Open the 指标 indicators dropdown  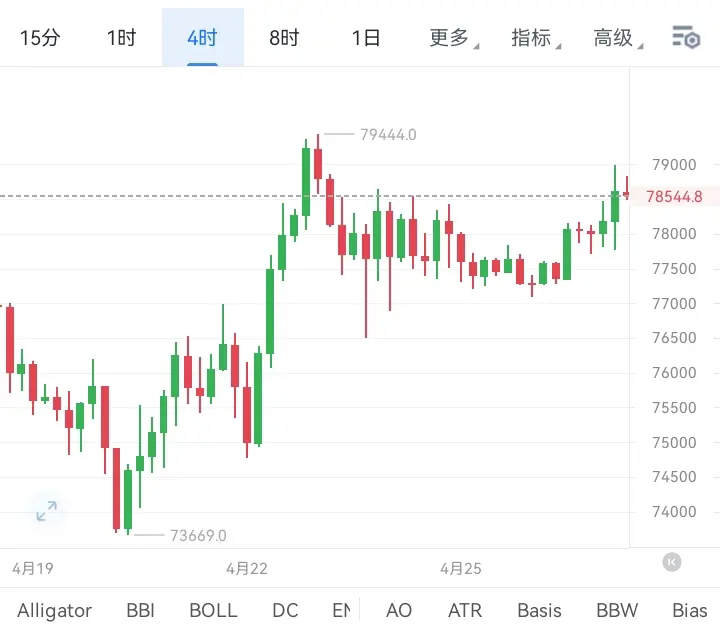[x=535, y=38]
